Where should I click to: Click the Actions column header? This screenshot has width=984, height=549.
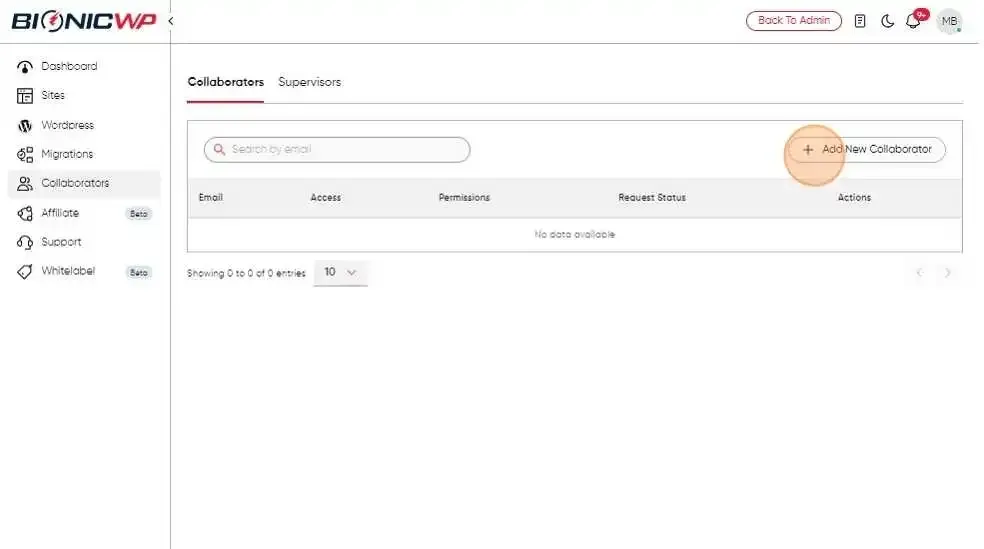click(854, 197)
